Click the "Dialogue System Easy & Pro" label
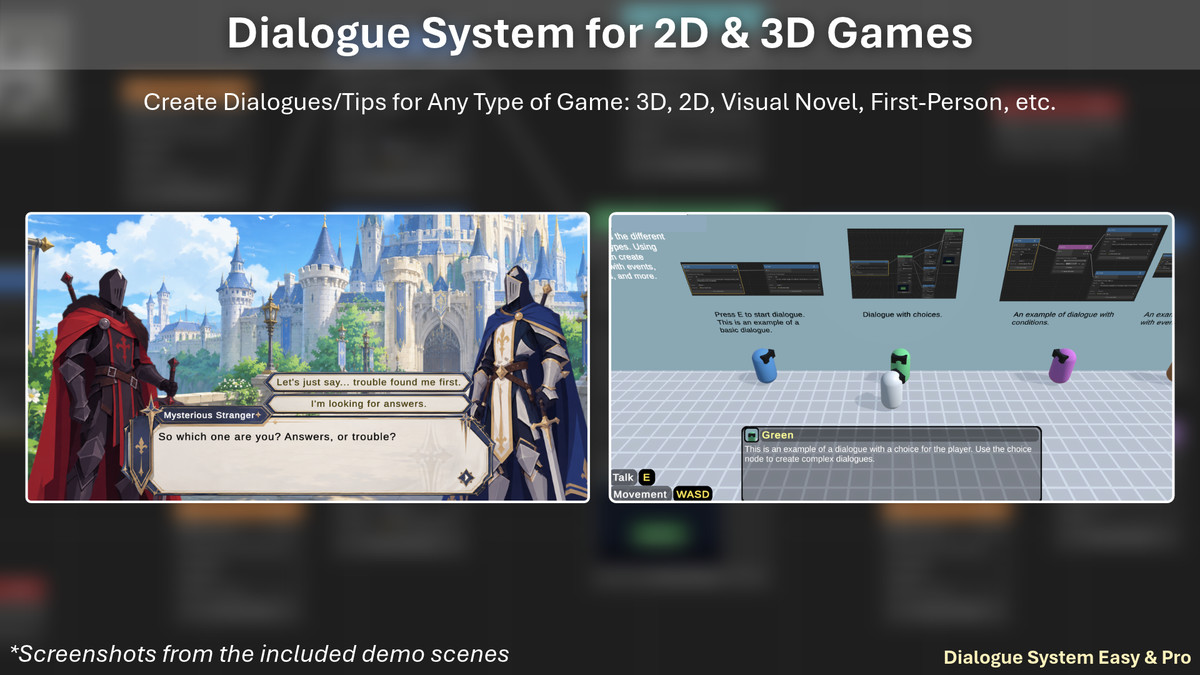This screenshot has width=1200, height=675. (1068, 658)
